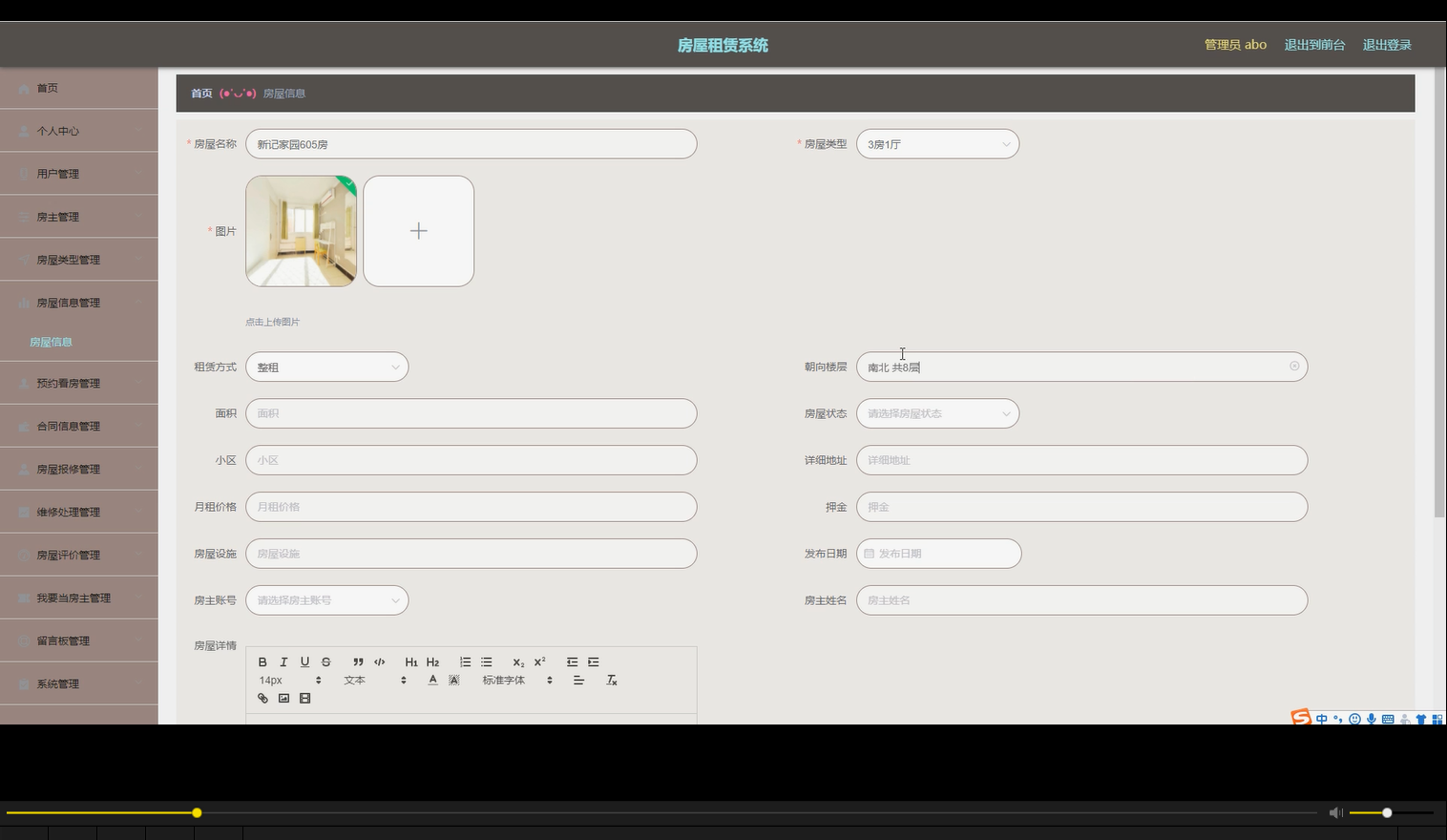Viewport: 1447px width, 840px height.
Task: Adjust the volume slider at the bottom right
Action: click(x=1385, y=812)
